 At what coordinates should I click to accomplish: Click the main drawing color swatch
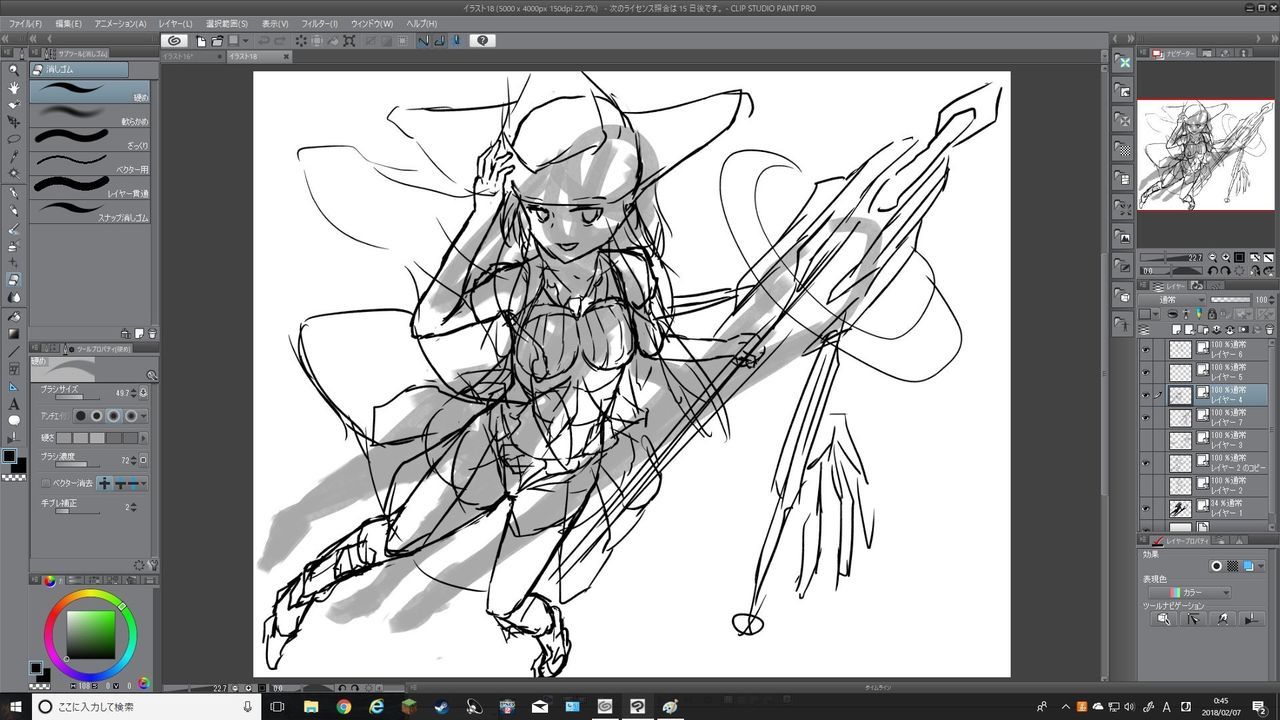(x=9, y=456)
